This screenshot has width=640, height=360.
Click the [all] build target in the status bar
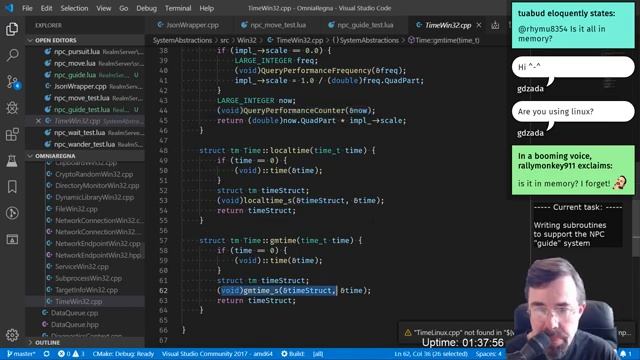point(318,354)
